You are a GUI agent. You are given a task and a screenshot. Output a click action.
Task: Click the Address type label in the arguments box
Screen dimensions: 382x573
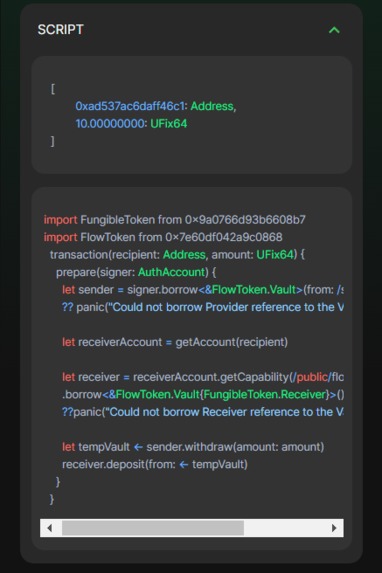coord(212,106)
